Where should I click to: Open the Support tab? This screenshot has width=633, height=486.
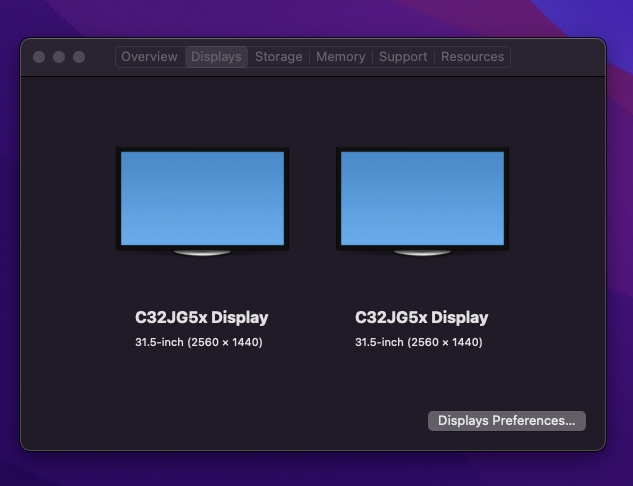pyautogui.click(x=403, y=57)
